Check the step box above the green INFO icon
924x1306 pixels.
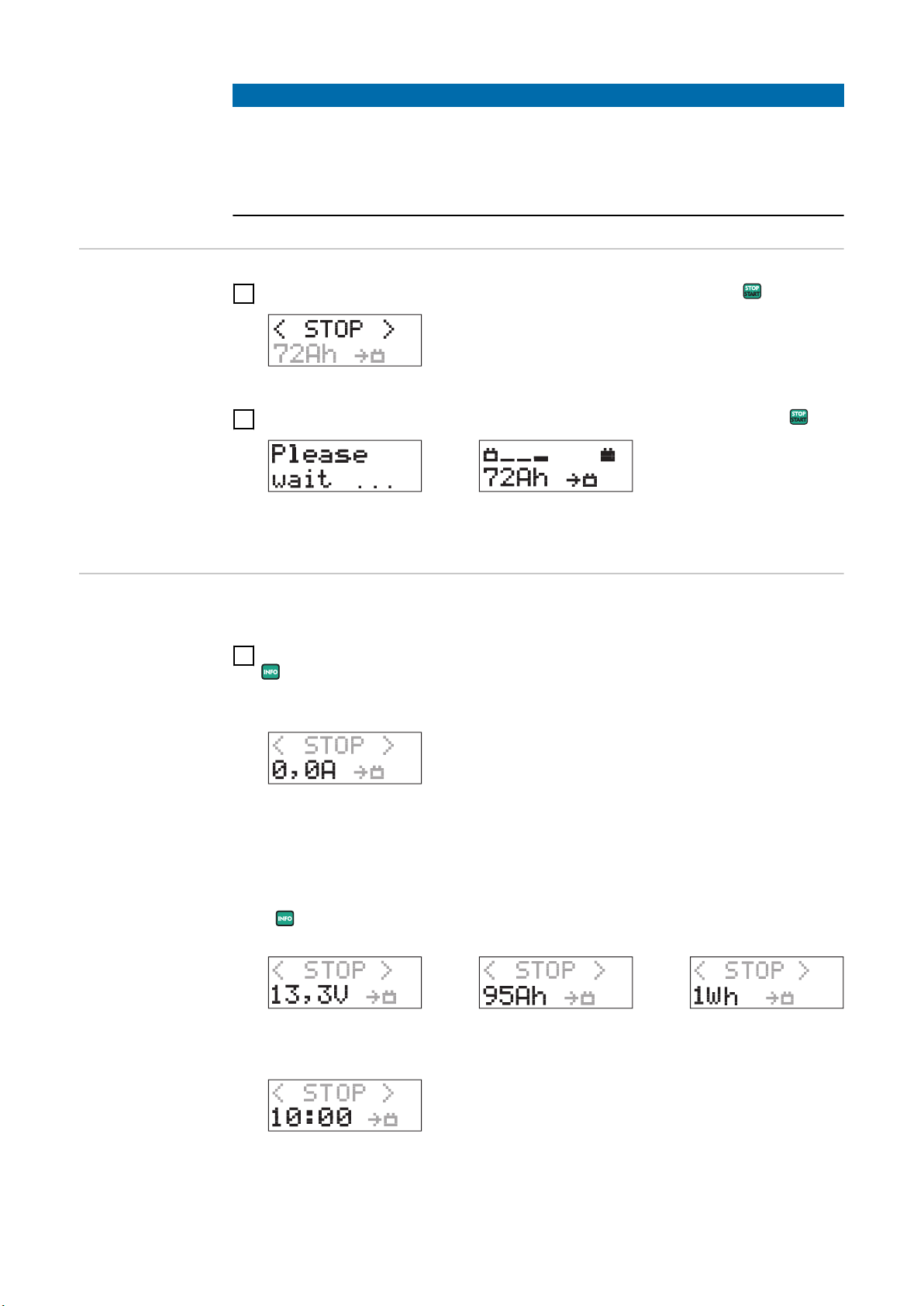pyautogui.click(x=243, y=656)
